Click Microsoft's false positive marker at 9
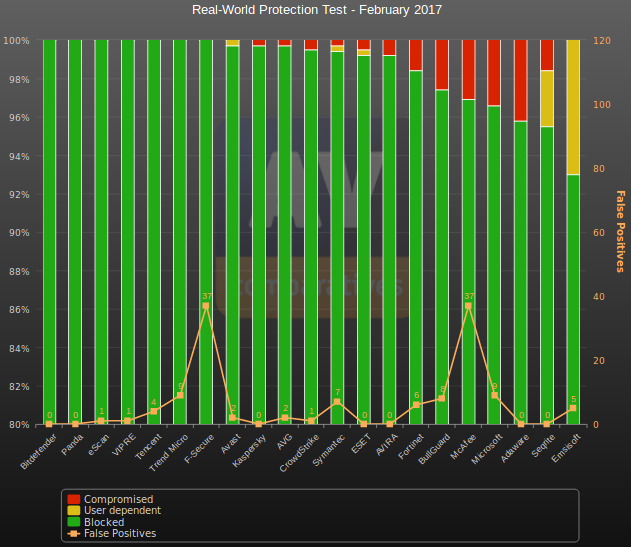 [495, 395]
